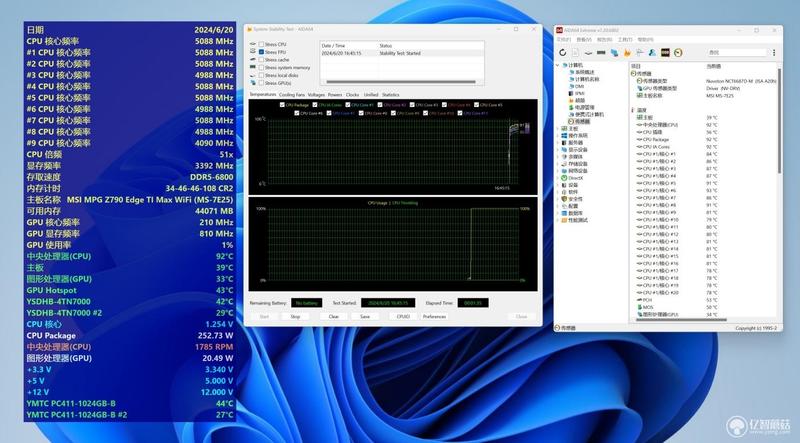Click the CPUID button
The width and height of the screenshot is (800, 443).
point(403,317)
